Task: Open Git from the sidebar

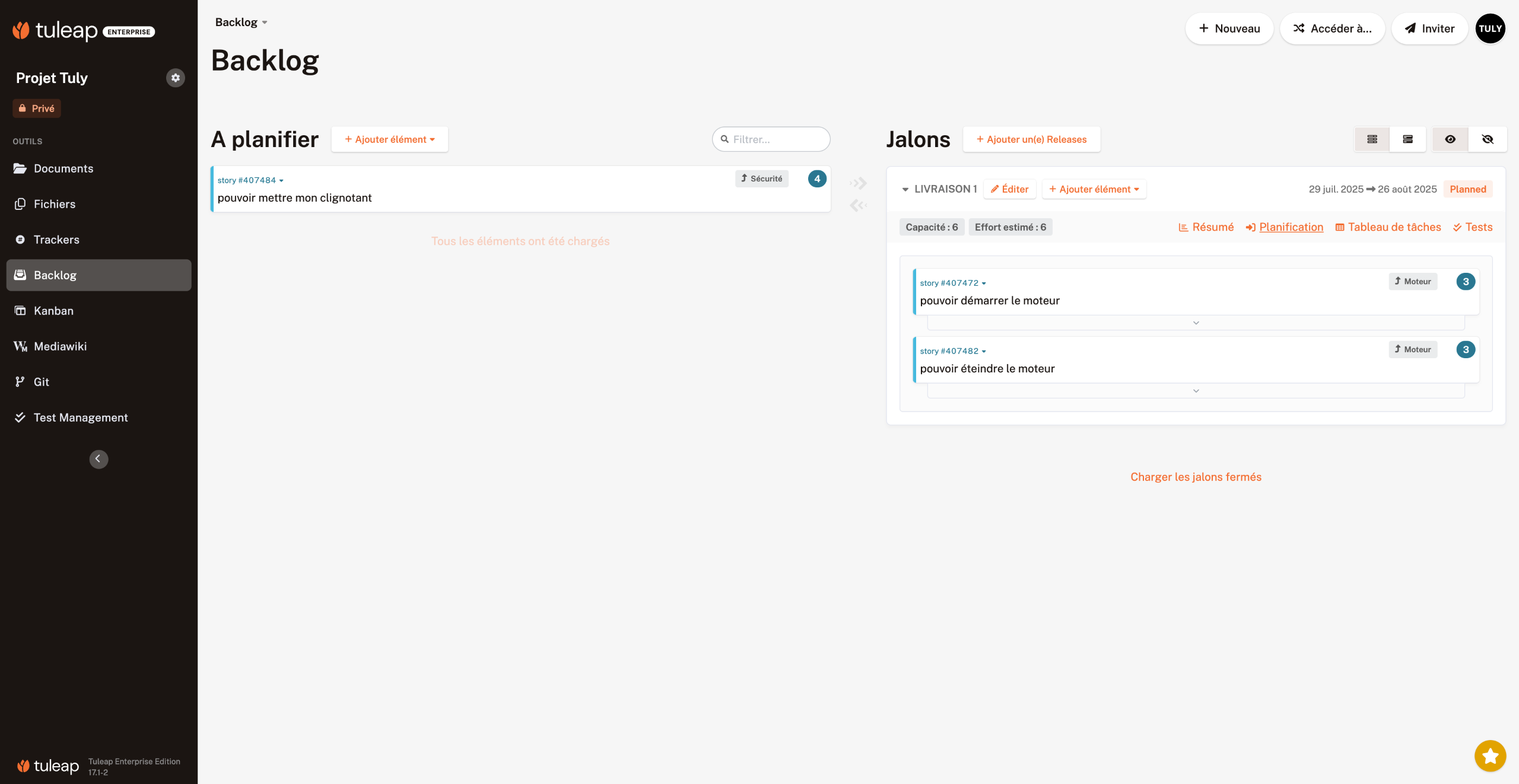Action: click(42, 382)
